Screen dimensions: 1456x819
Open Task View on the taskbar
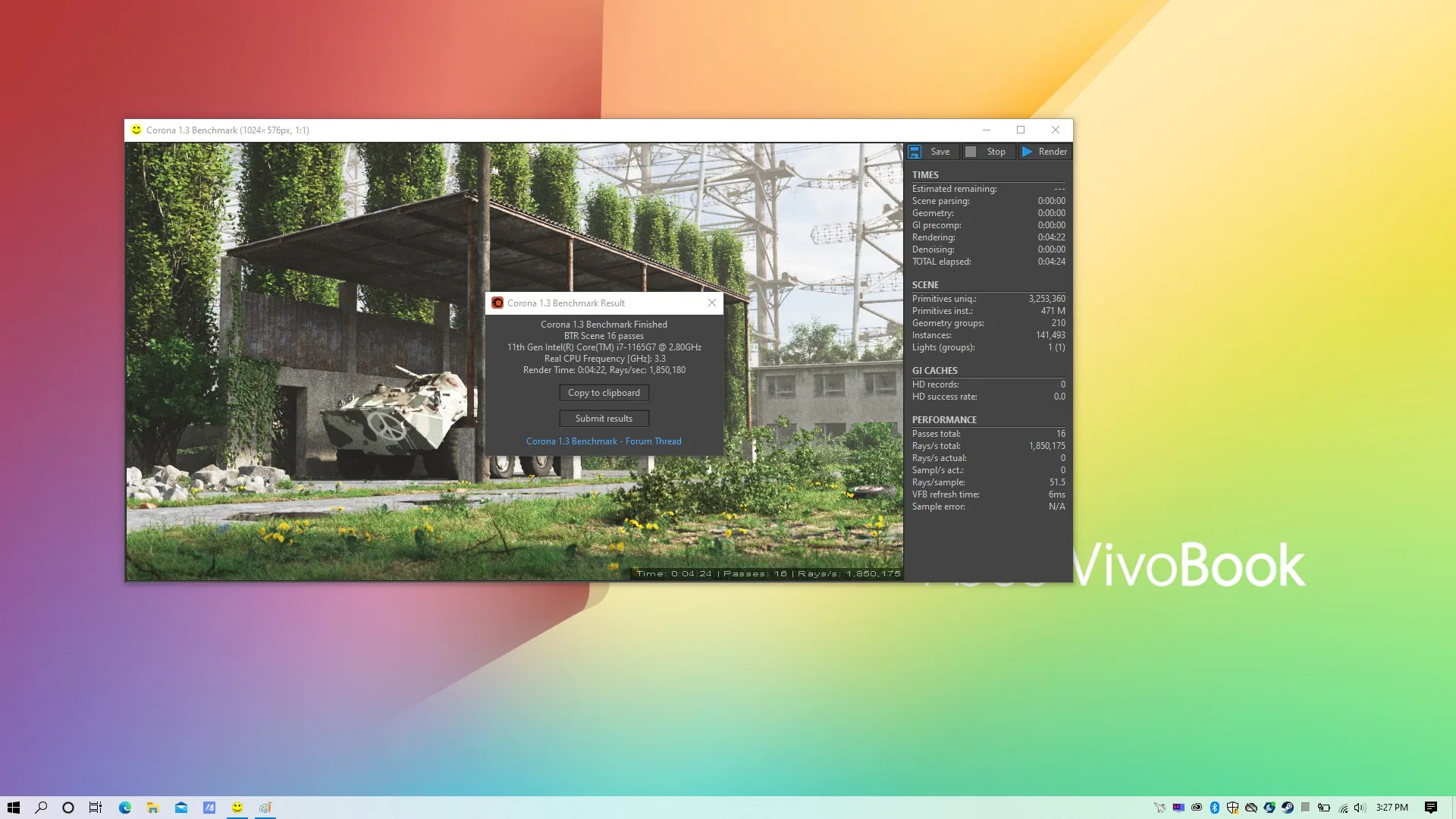coord(96,808)
